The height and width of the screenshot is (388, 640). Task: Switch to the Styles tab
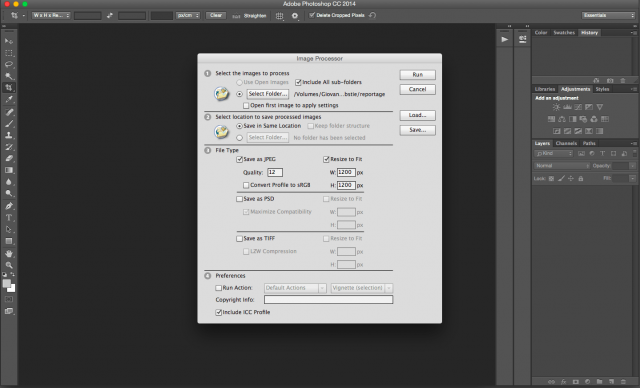(x=602, y=89)
